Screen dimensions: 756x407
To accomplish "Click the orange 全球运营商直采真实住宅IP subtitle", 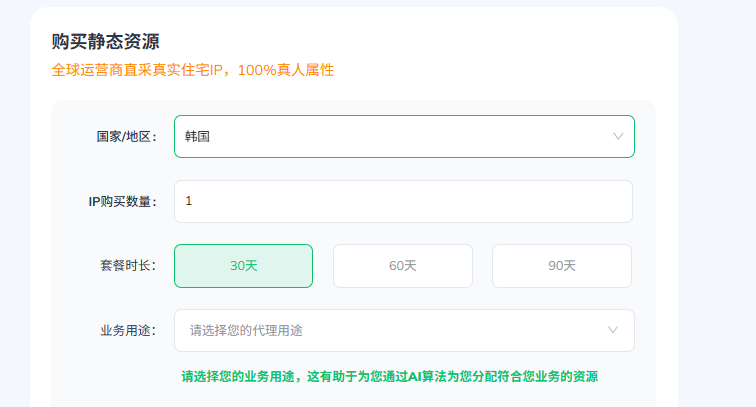I will pyautogui.click(x=193, y=70).
